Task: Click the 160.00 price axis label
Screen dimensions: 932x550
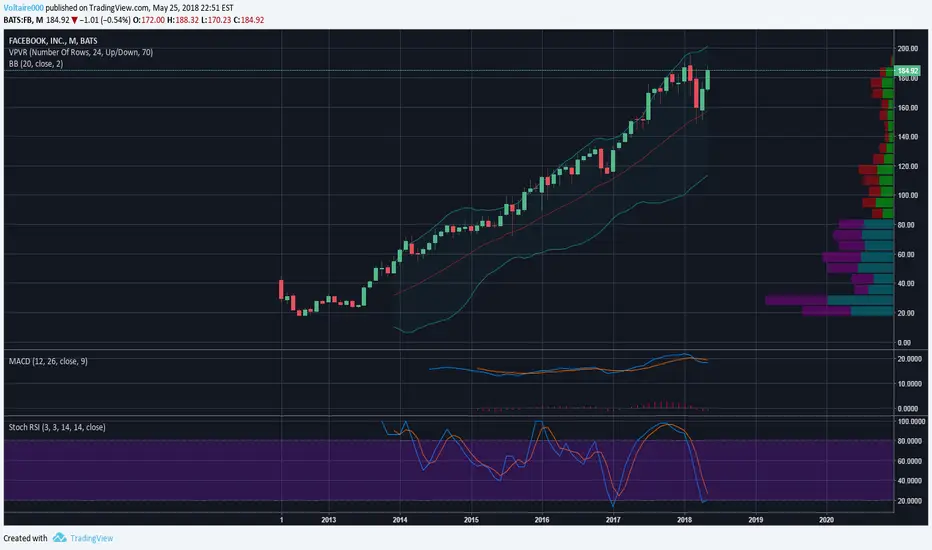Action: tap(908, 108)
